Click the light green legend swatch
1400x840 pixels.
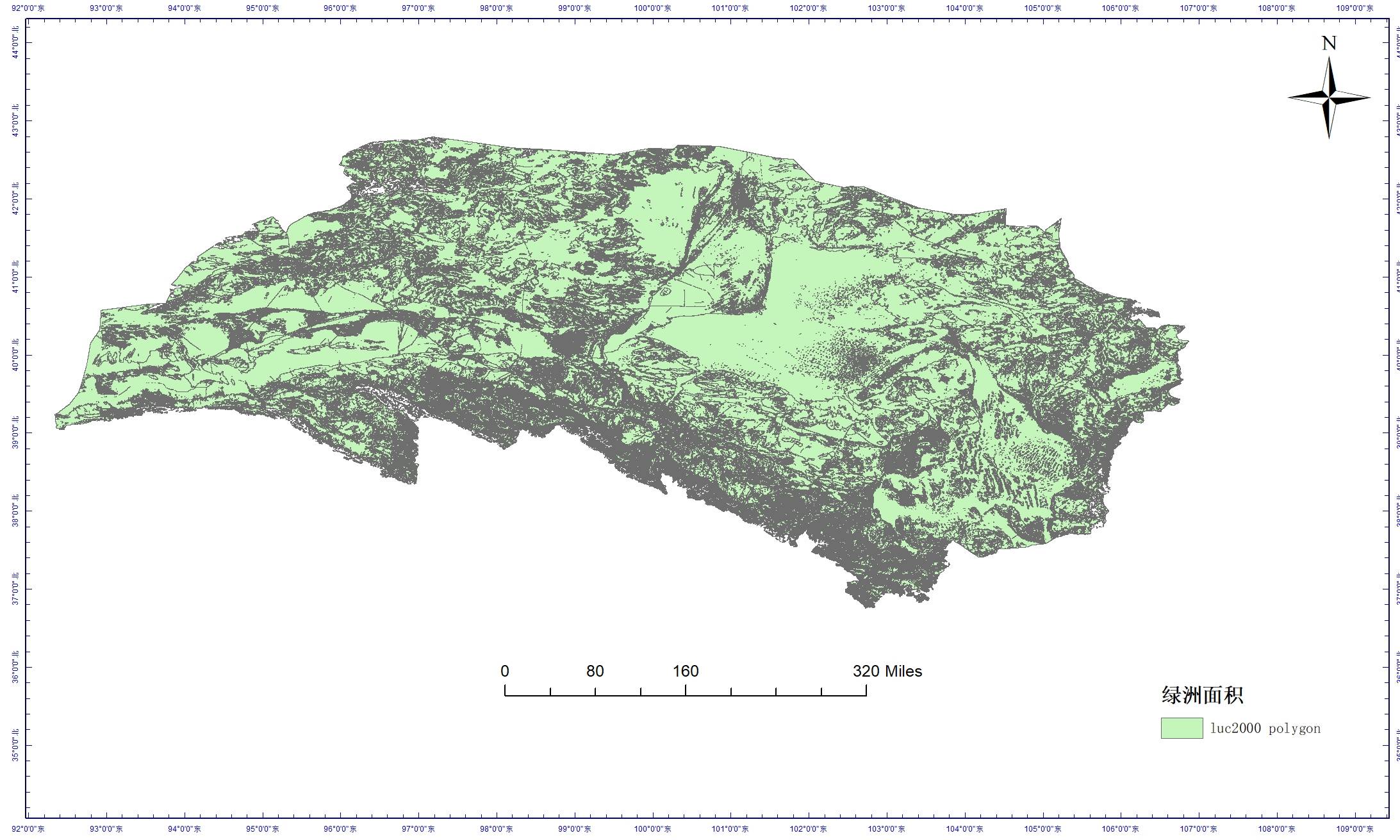point(1182,728)
